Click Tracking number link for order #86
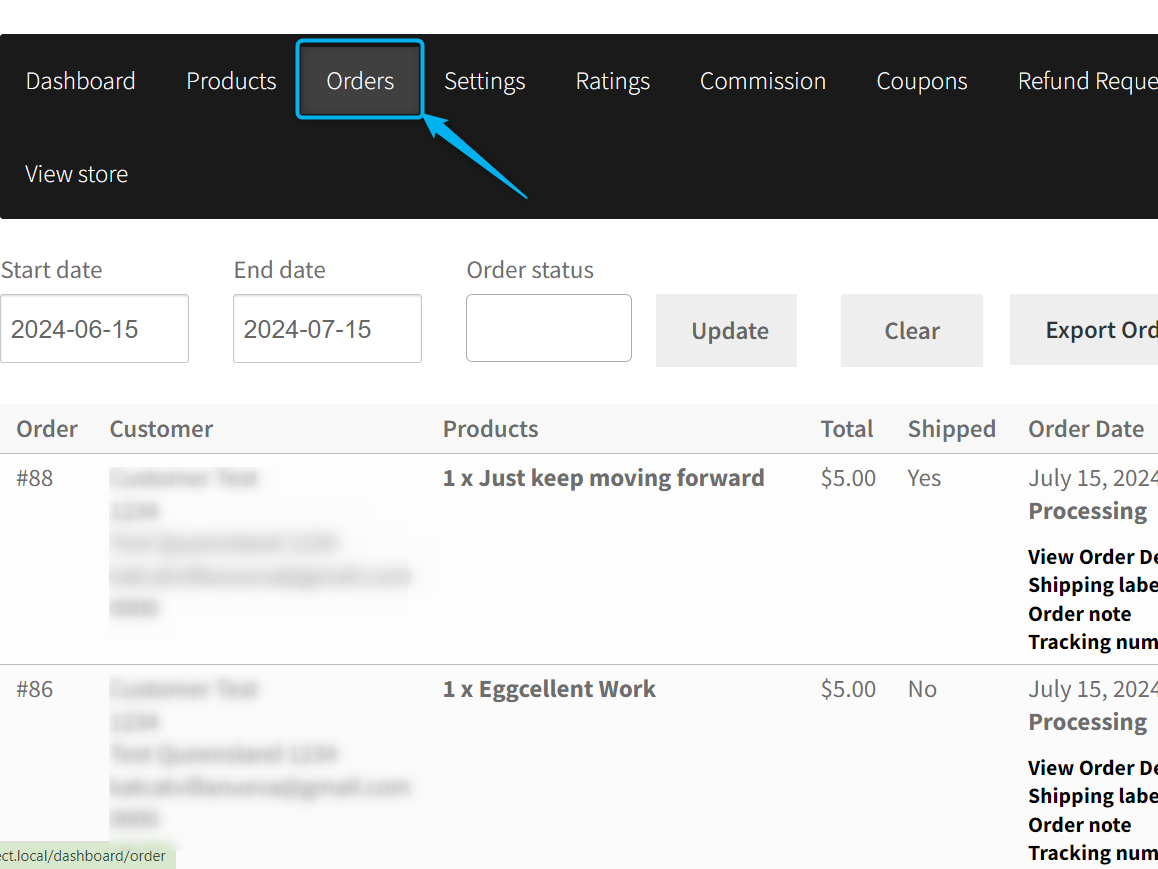1158x869 pixels. (1092, 853)
